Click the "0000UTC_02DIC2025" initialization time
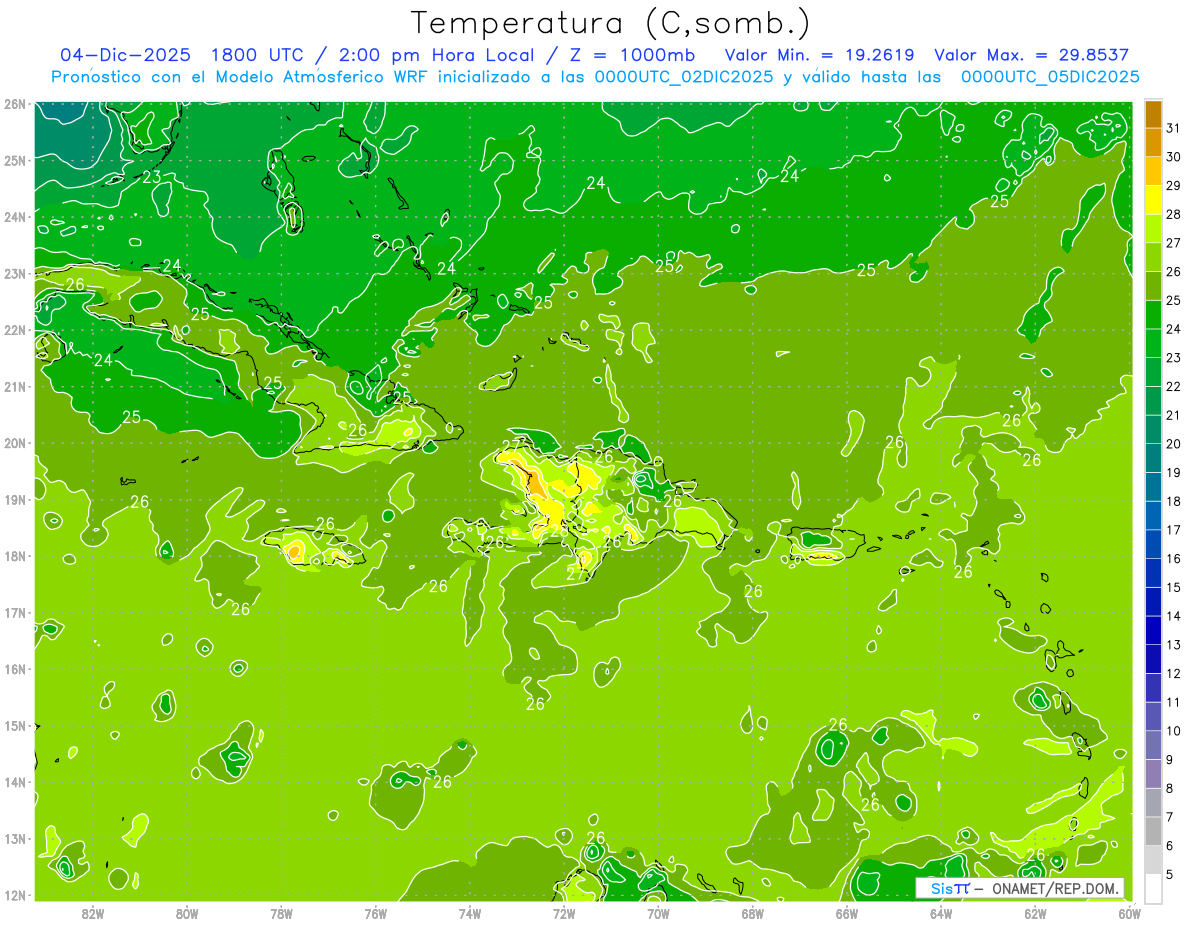The height and width of the screenshot is (927, 1200). (684, 77)
